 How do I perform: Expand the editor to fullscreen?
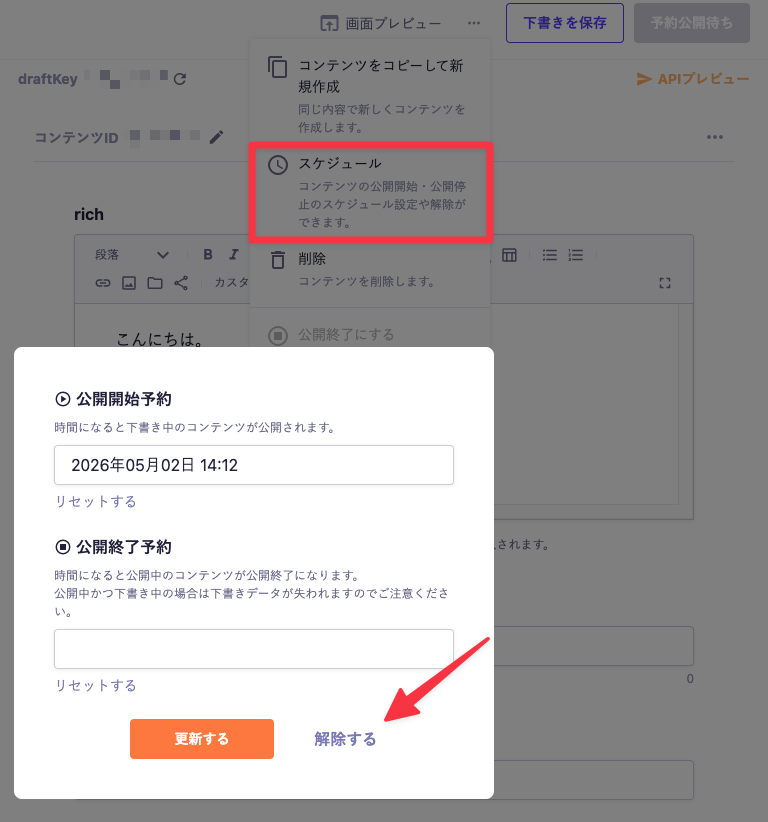tap(665, 283)
